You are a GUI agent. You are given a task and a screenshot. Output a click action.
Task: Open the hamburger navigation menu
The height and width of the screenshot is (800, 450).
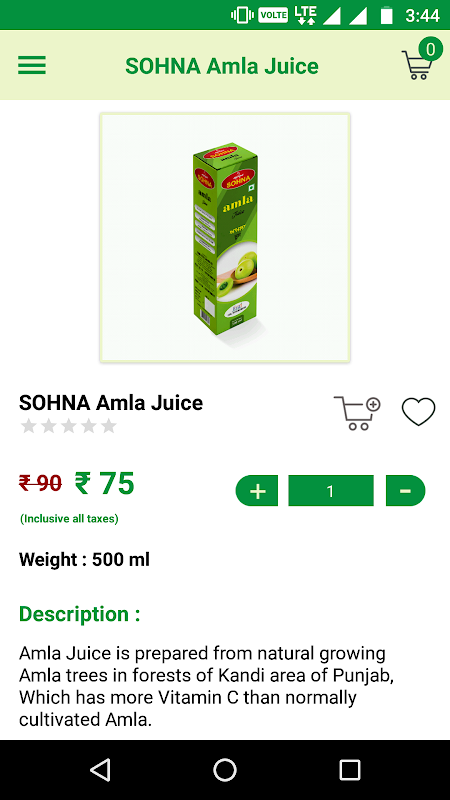[32, 65]
